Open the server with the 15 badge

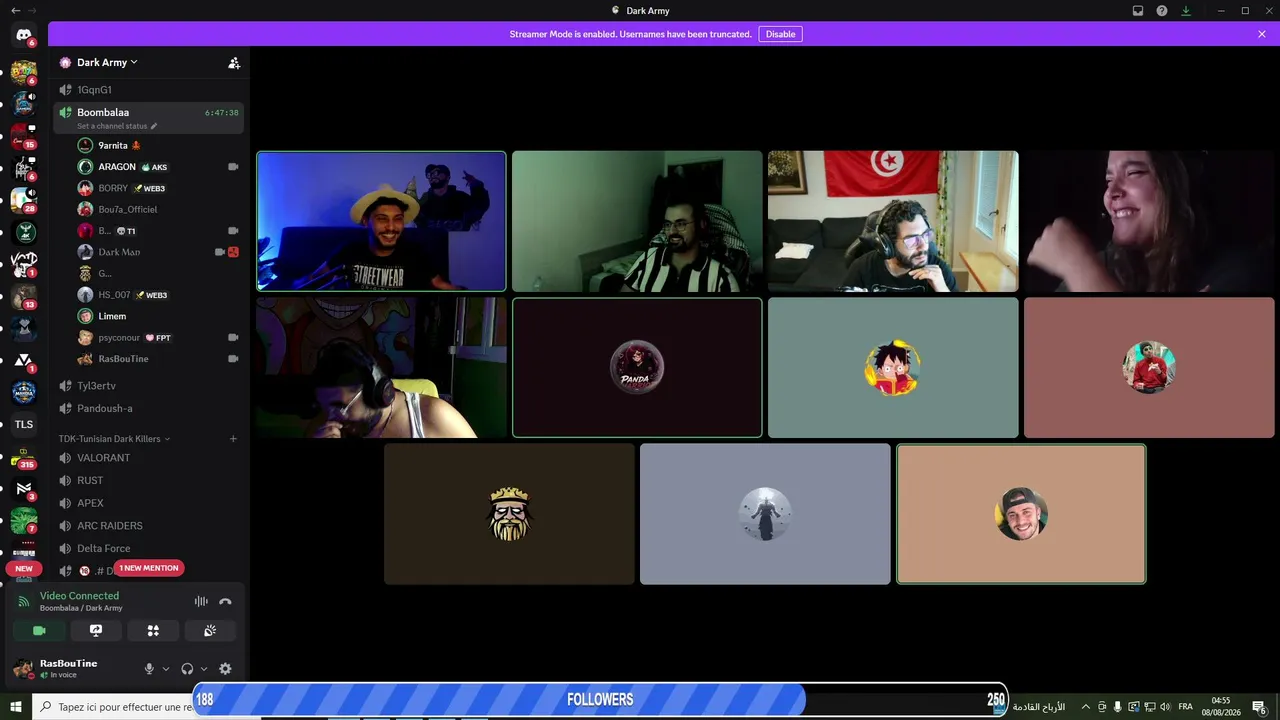24,137
